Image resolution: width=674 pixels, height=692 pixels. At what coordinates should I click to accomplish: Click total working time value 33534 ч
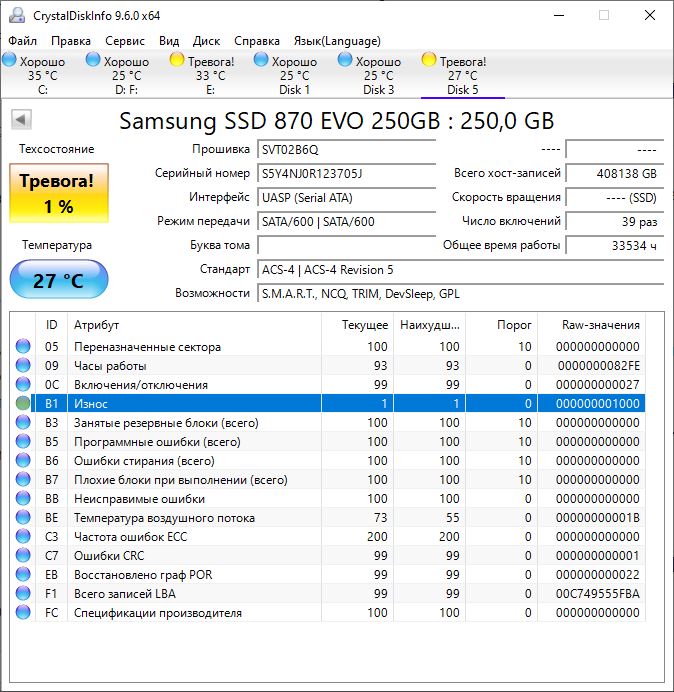(614, 245)
